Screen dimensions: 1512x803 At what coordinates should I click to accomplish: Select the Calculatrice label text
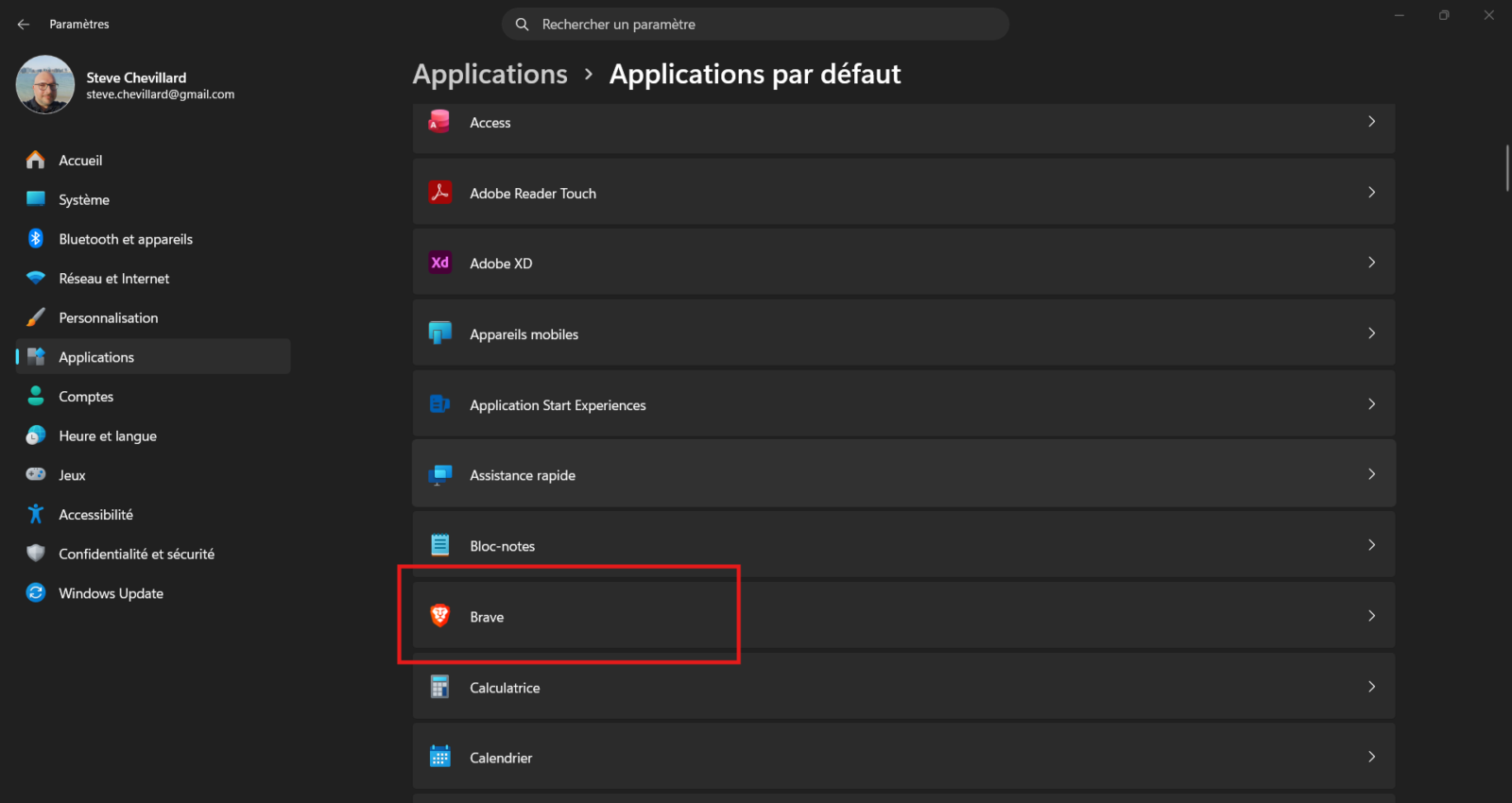pos(505,688)
